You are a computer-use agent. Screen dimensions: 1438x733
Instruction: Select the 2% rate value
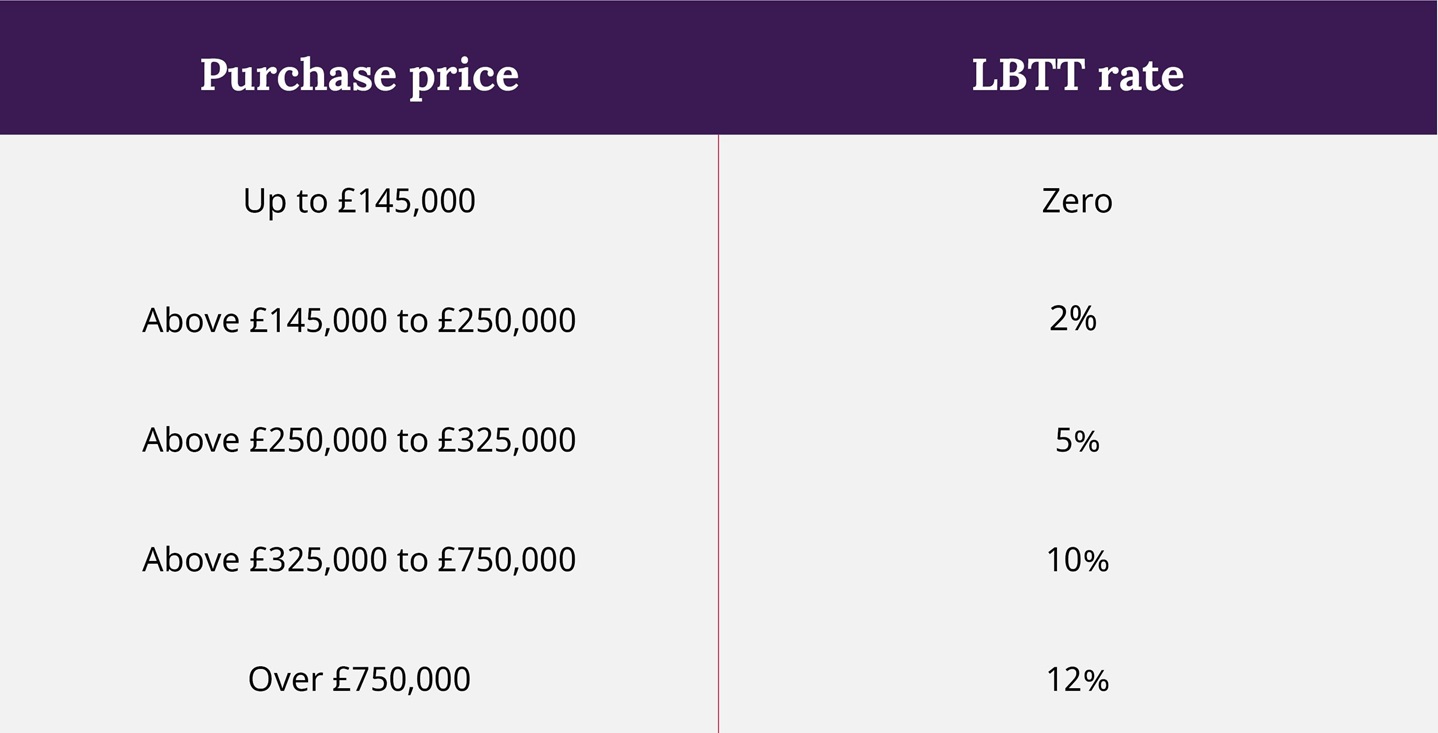point(1073,319)
